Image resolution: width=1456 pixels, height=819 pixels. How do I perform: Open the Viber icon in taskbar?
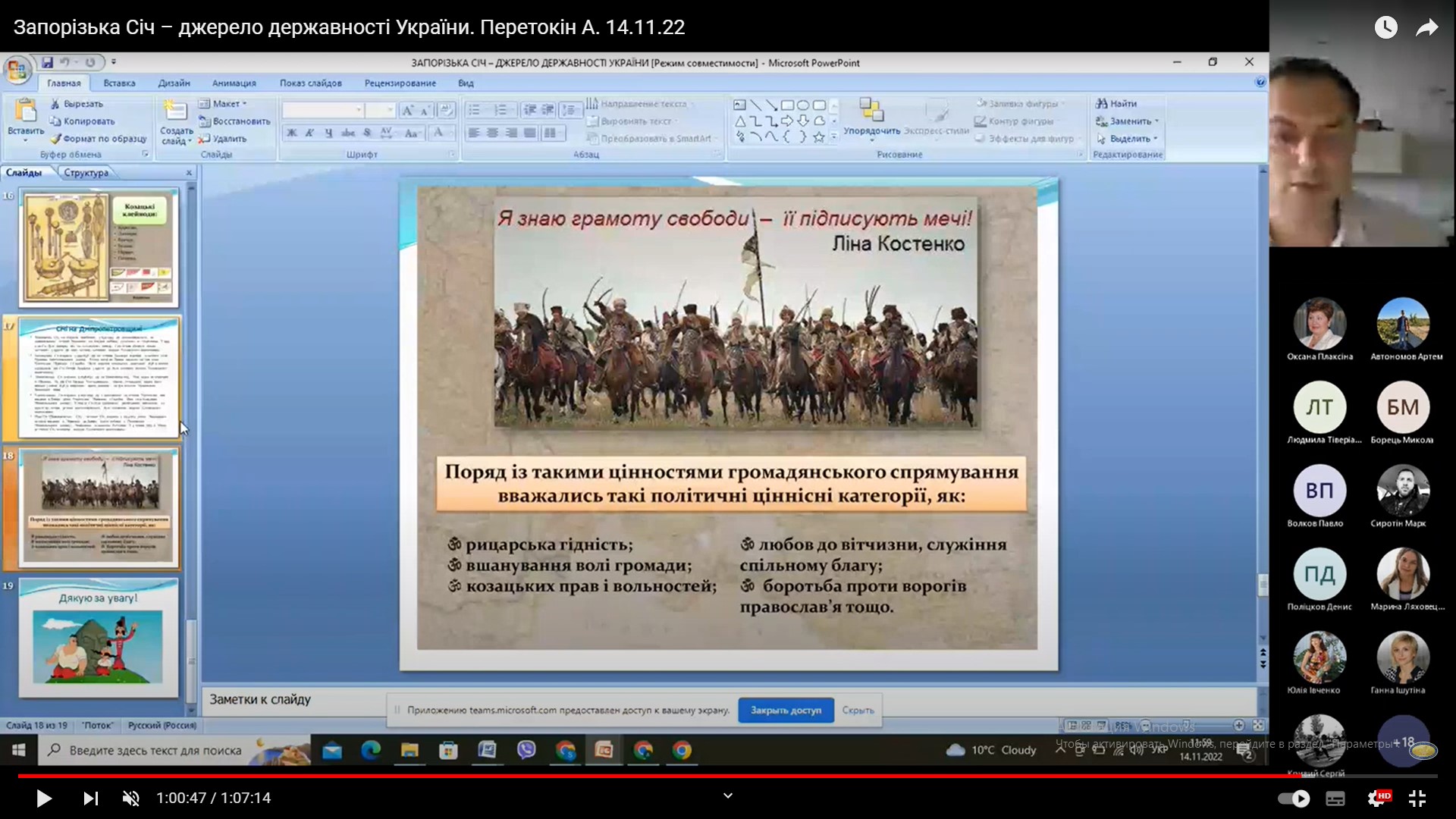click(x=526, y=750)
